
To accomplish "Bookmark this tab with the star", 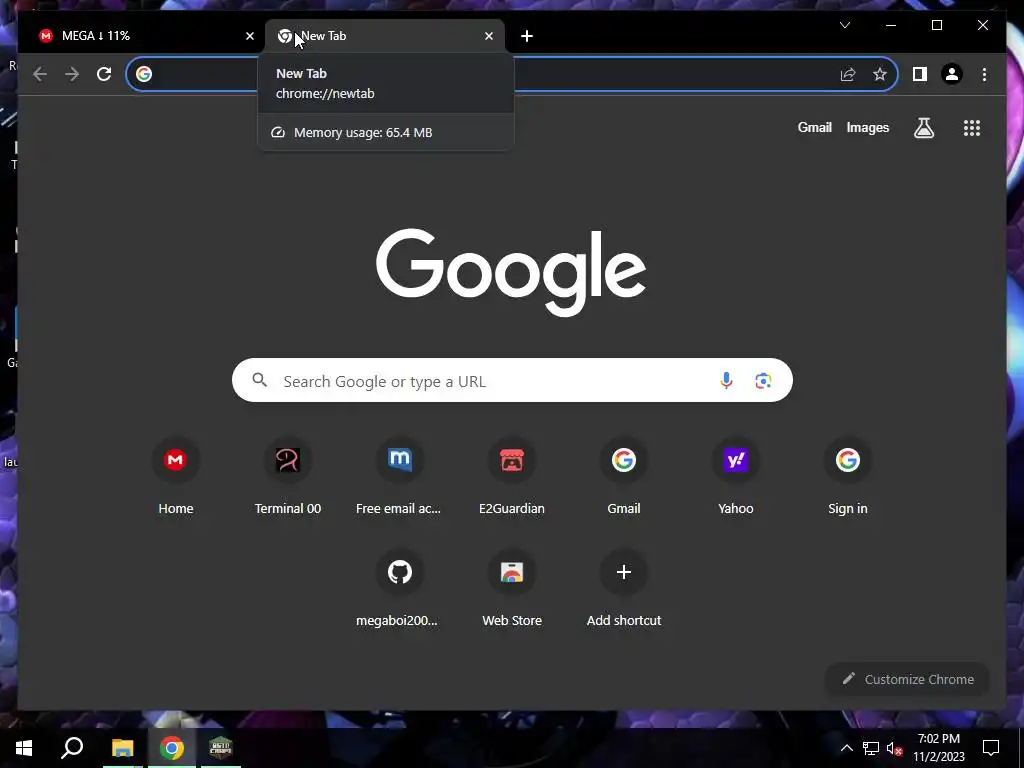I will pos(880,74).
